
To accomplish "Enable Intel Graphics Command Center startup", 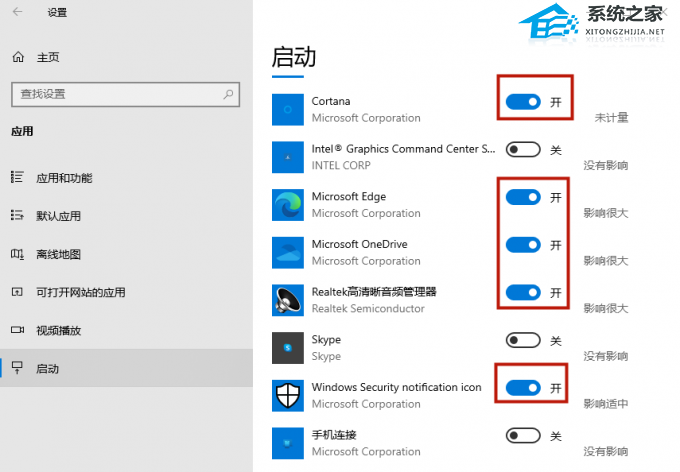I will [x=523, y=150].
